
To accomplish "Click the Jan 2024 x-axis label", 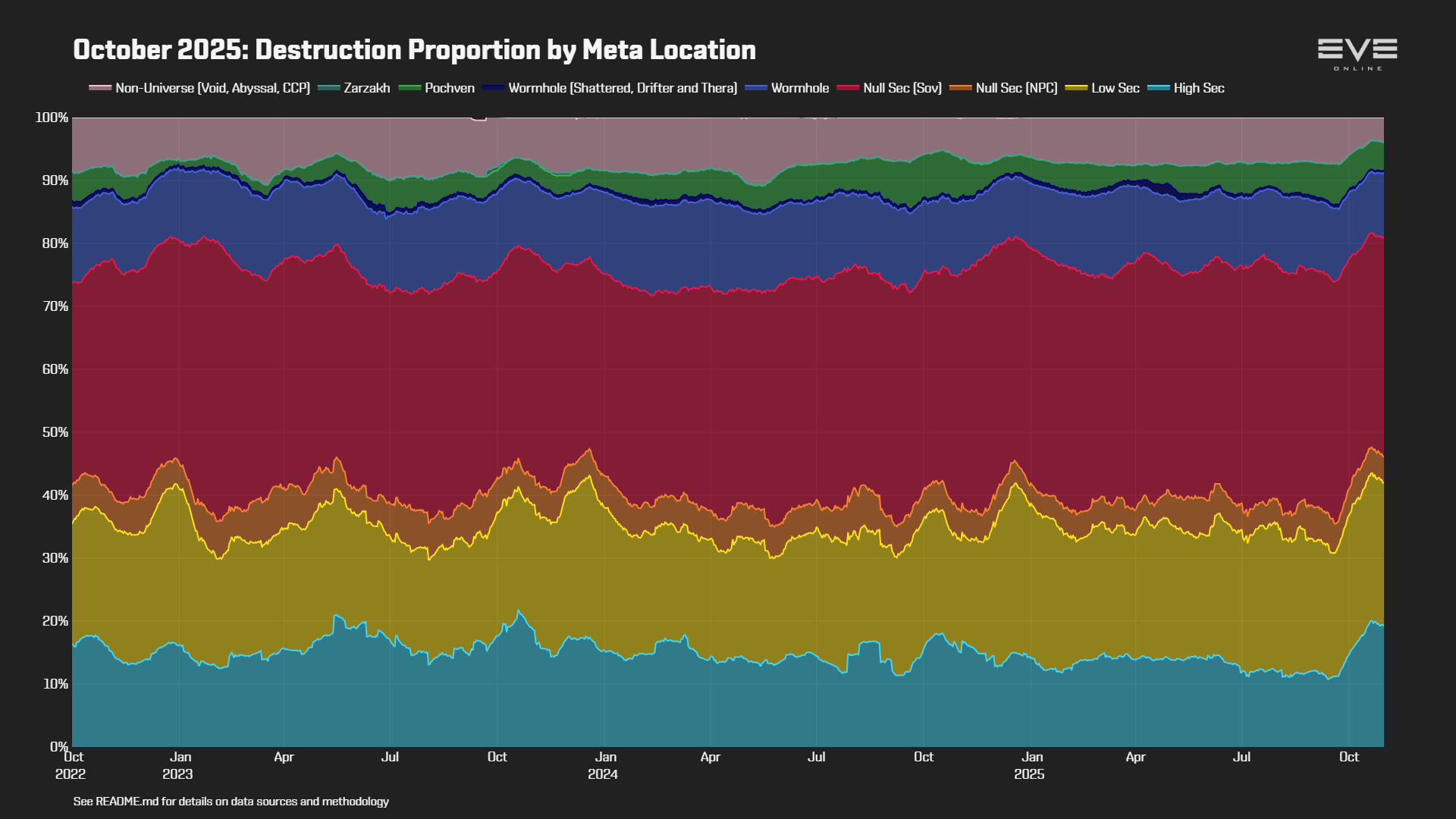I will [x=604, y=765].
